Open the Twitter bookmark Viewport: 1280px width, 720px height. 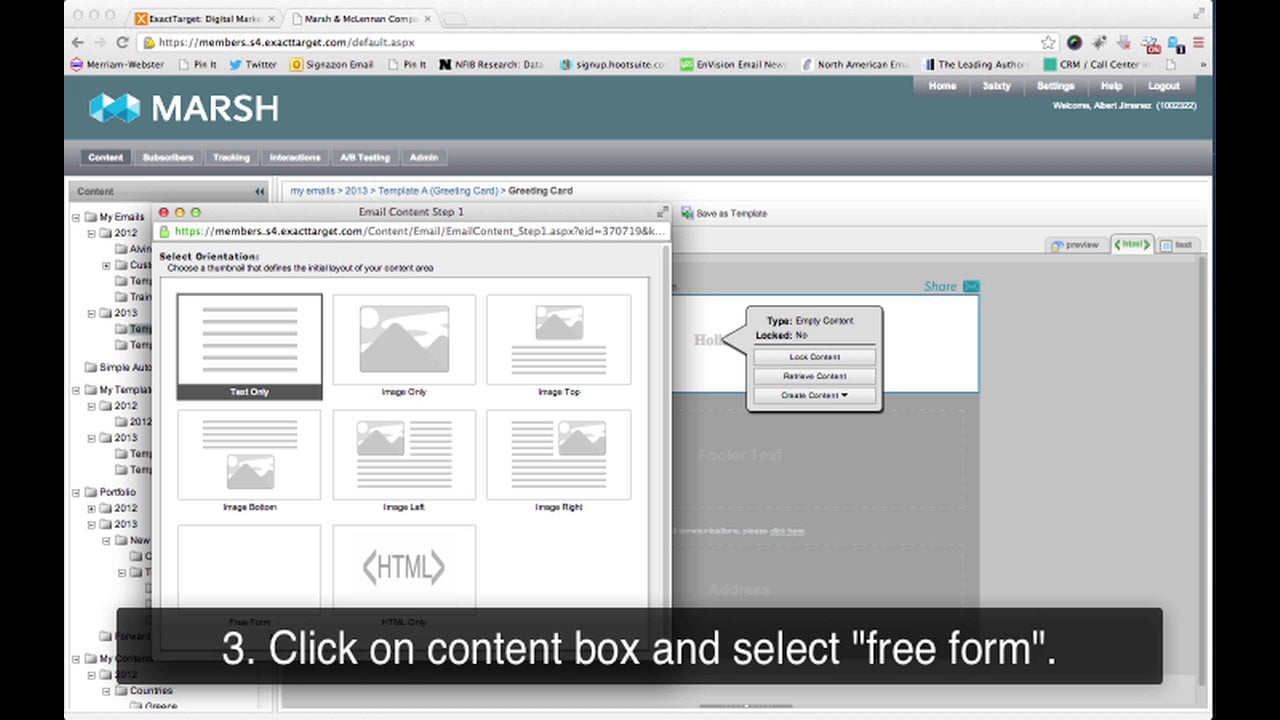[x=253, y=64]
